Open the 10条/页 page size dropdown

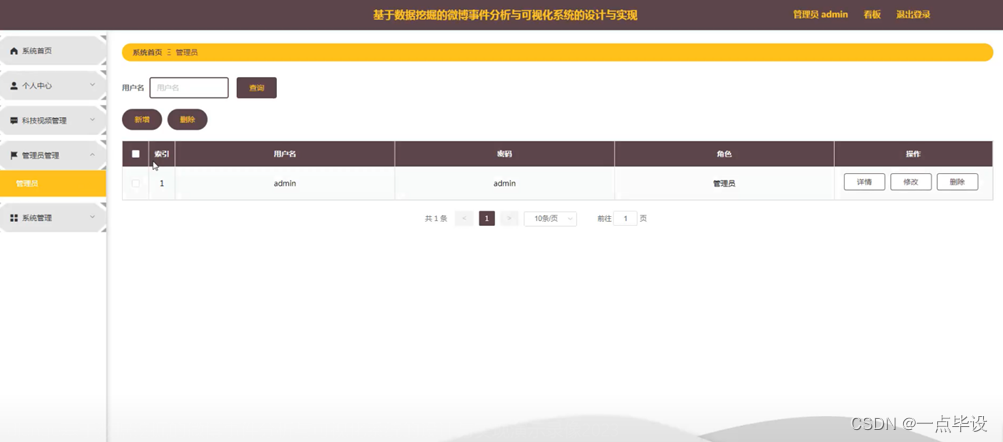point(550,219)
